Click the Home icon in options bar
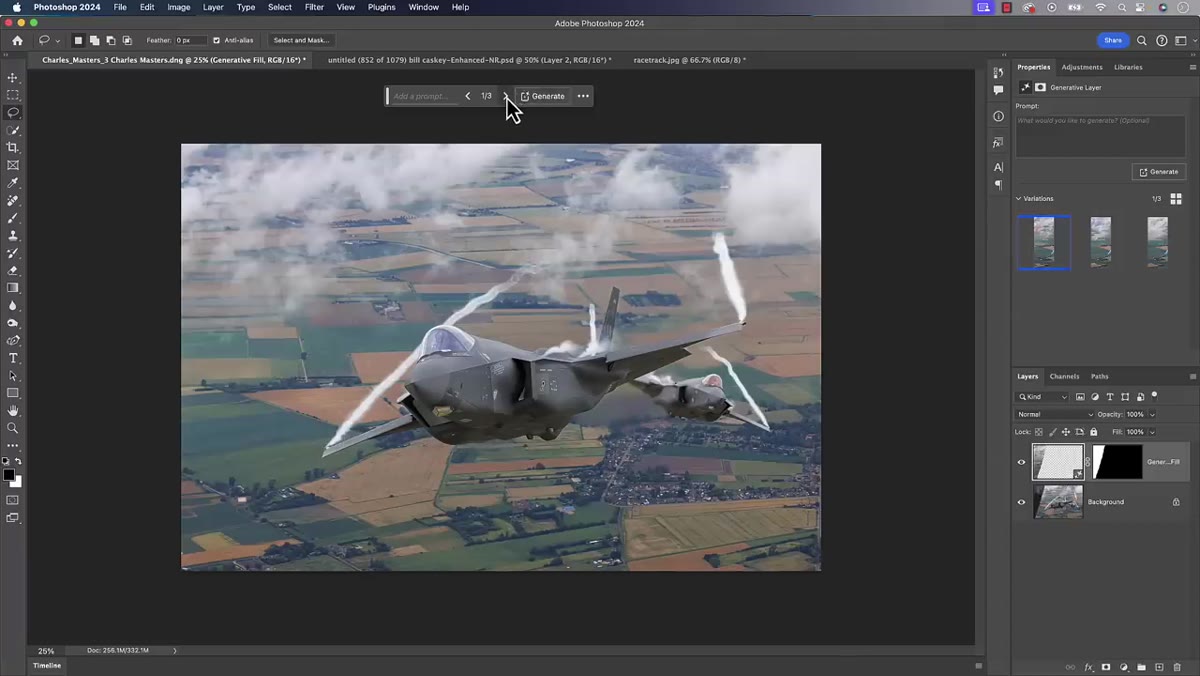 pos(17,40)
